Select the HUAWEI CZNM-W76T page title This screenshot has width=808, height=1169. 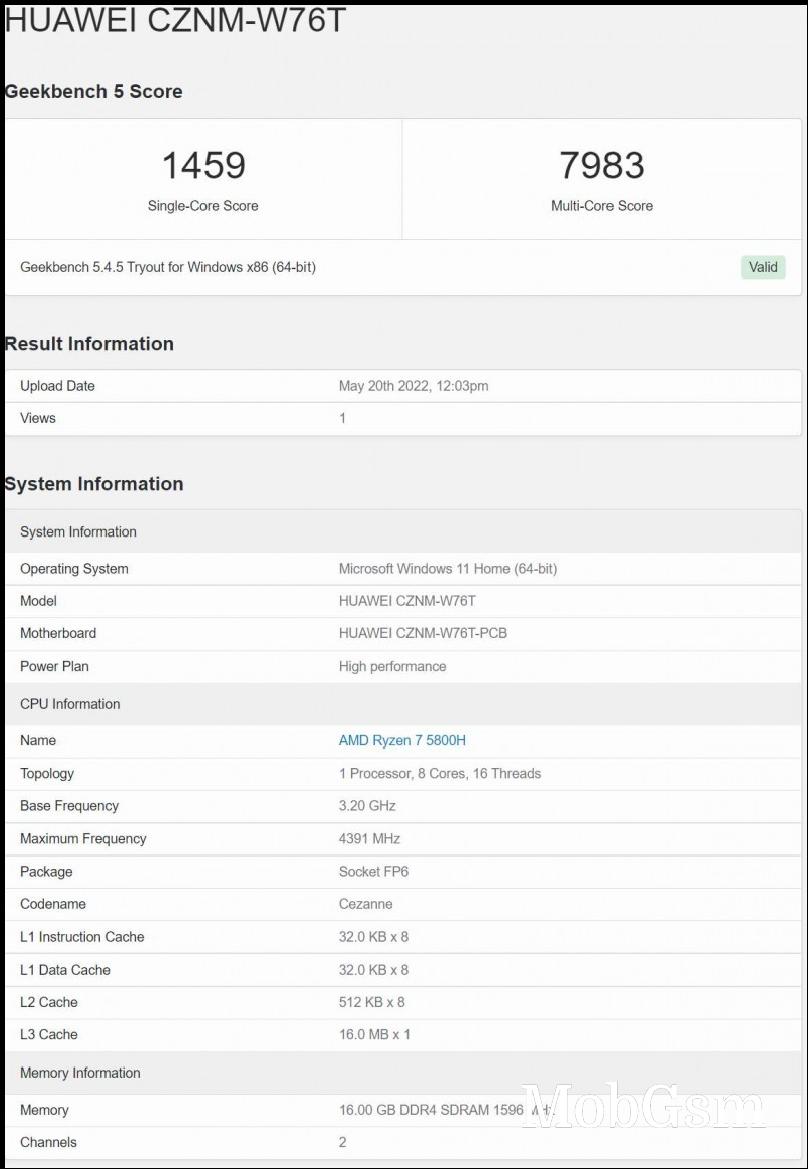click(x=175, y=21)
